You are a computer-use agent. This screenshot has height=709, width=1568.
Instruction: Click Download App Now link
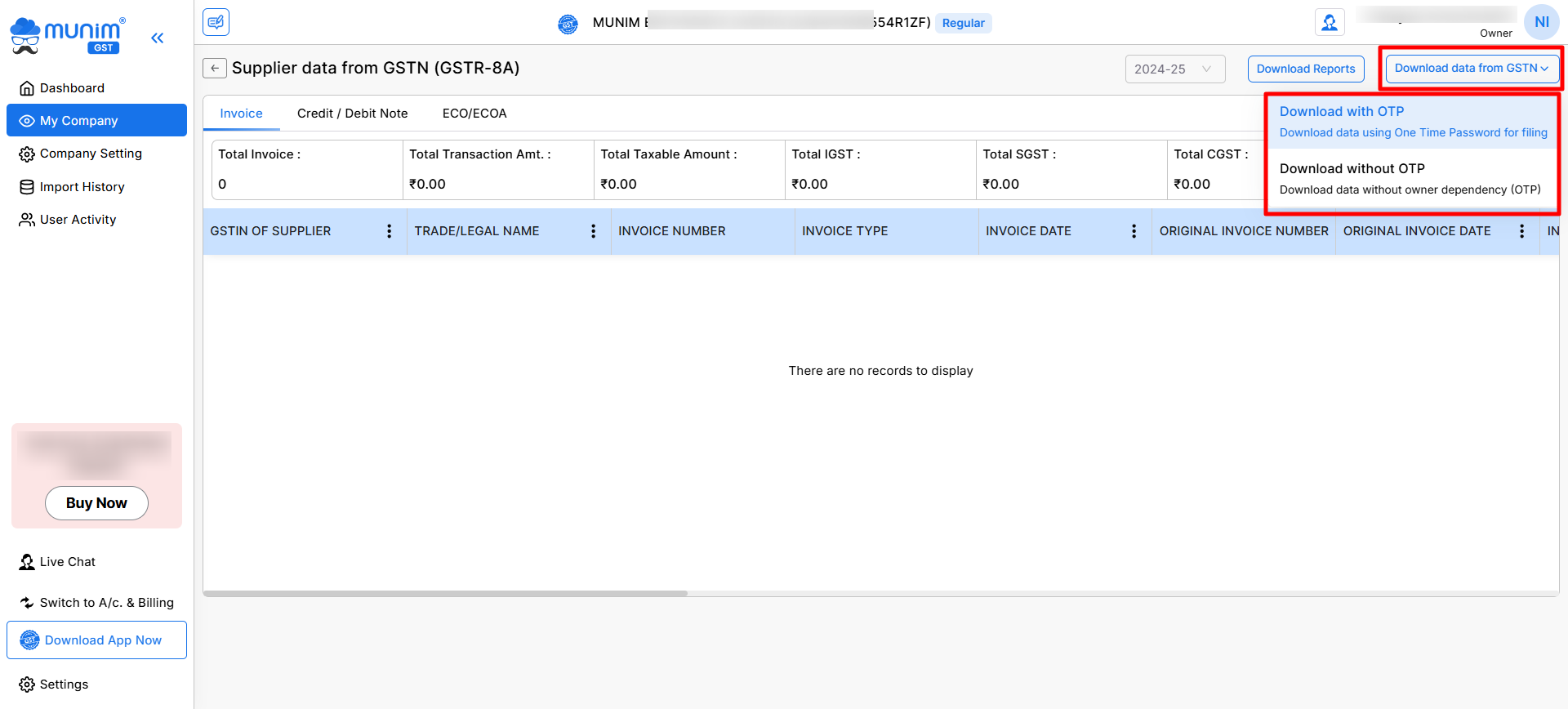[x=96, y=640]
